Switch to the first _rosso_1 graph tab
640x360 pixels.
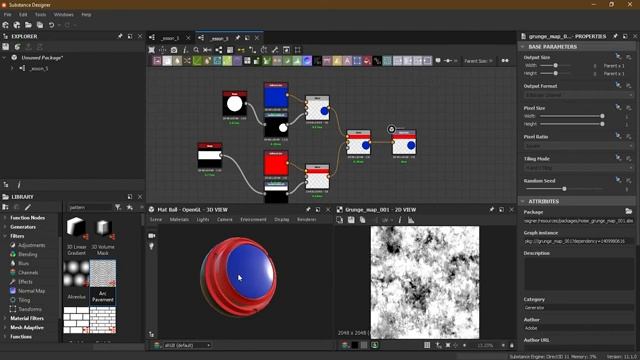169,38
